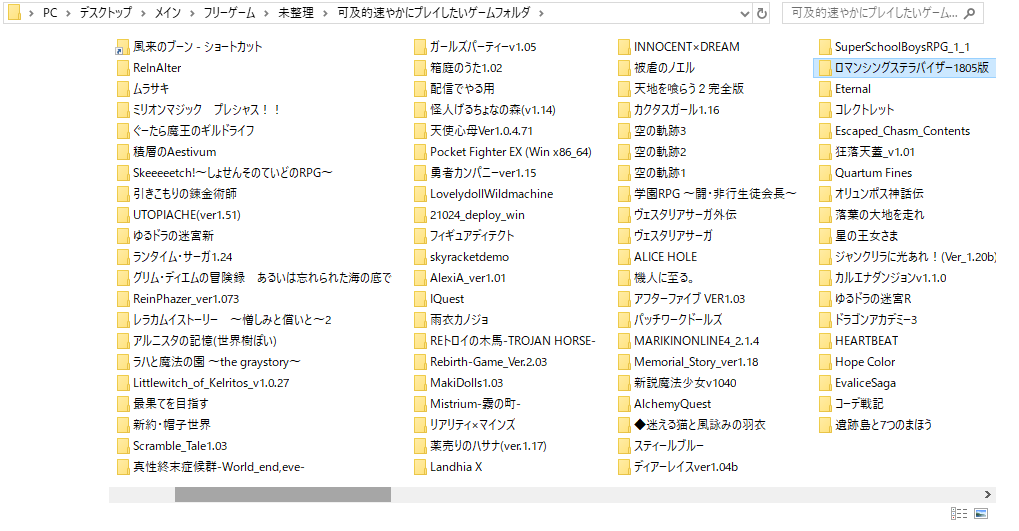Image resolution: width=1019 pixels, height=531 pixels.
Task: Select LovelydollWildmachine folder name
Action: pos(491,194)
